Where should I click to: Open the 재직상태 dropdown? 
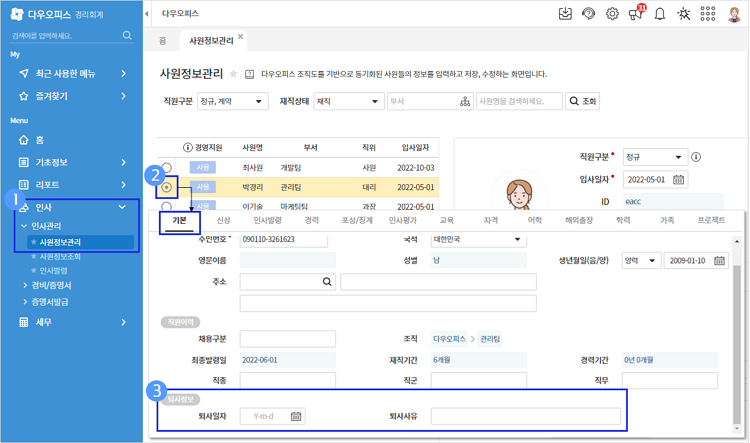coord(347,101)
